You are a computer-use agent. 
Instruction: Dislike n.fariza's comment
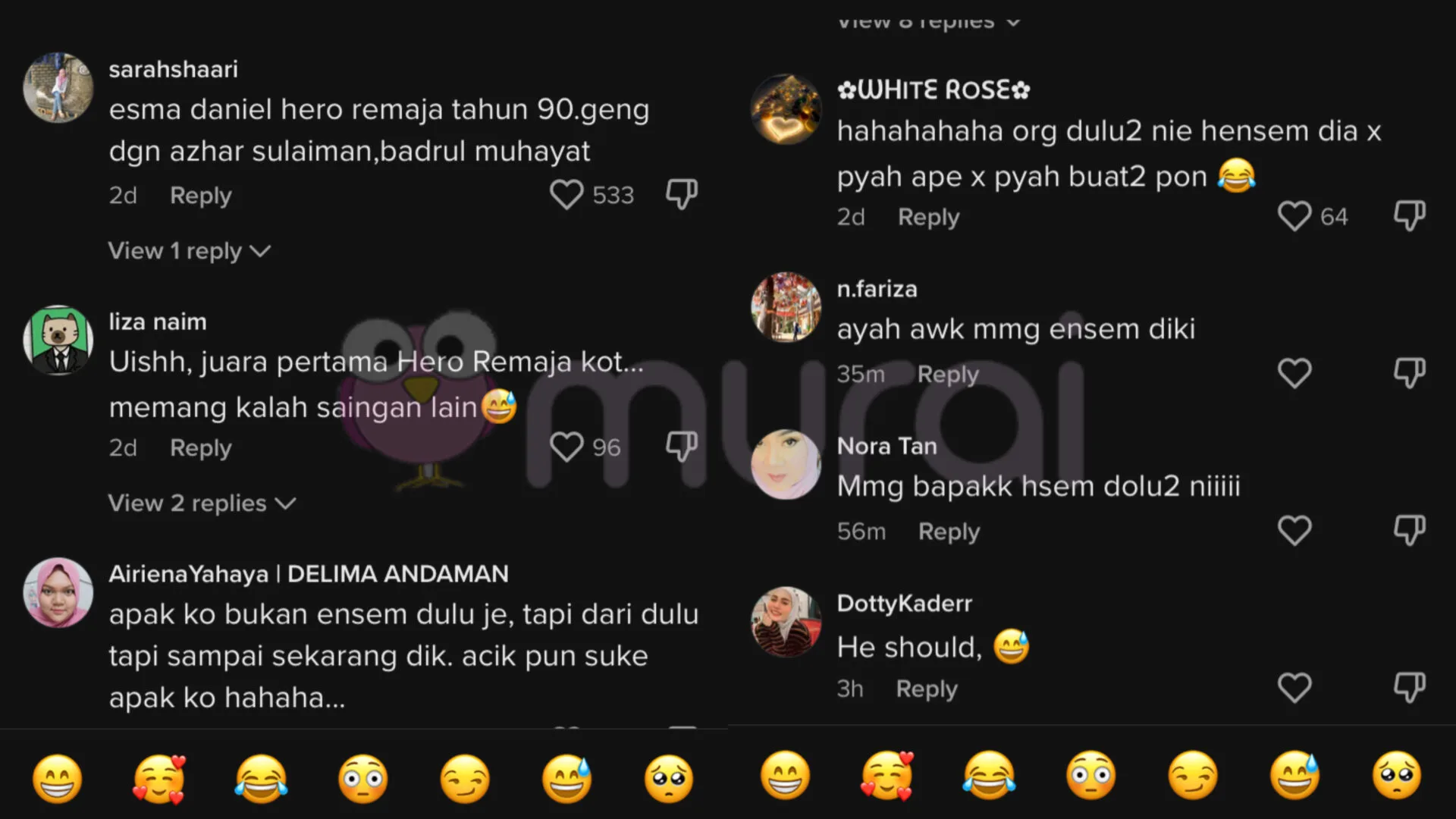tap(1409, 373)
